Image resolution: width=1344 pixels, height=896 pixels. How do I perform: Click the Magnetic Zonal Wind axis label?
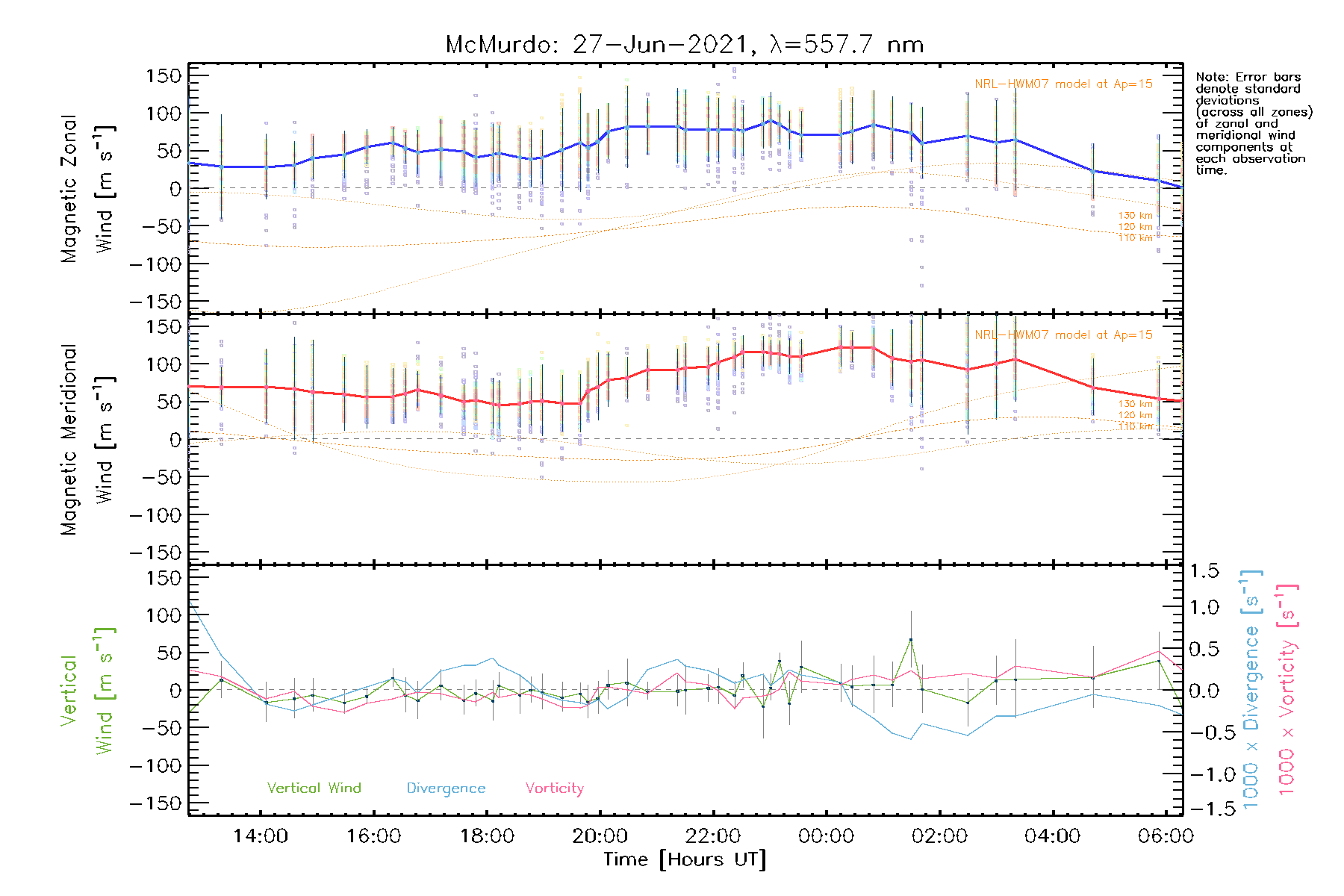pyautogui.click(x=86, y=188)
